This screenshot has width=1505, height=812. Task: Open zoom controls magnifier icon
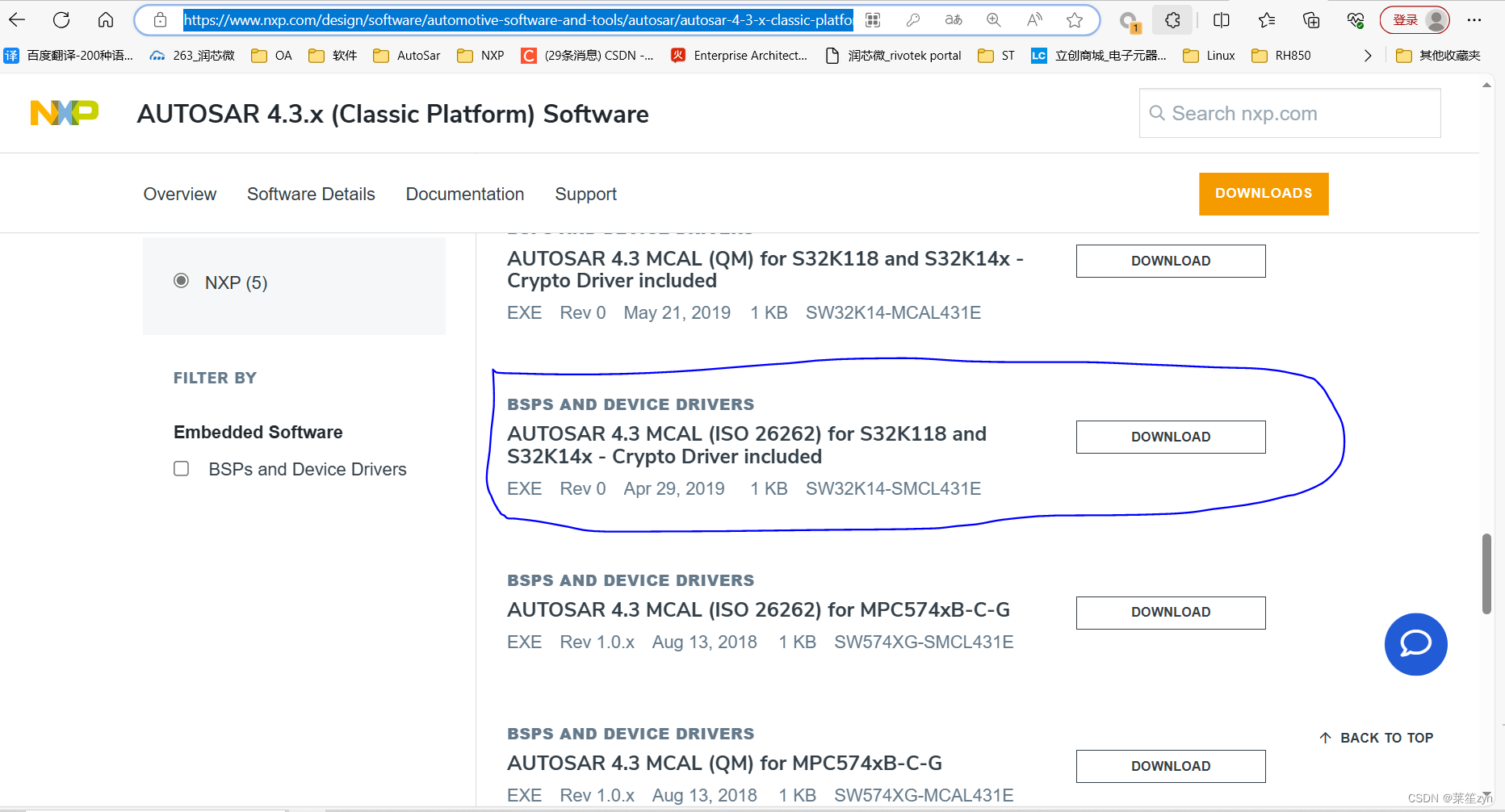tap(994, 20)
